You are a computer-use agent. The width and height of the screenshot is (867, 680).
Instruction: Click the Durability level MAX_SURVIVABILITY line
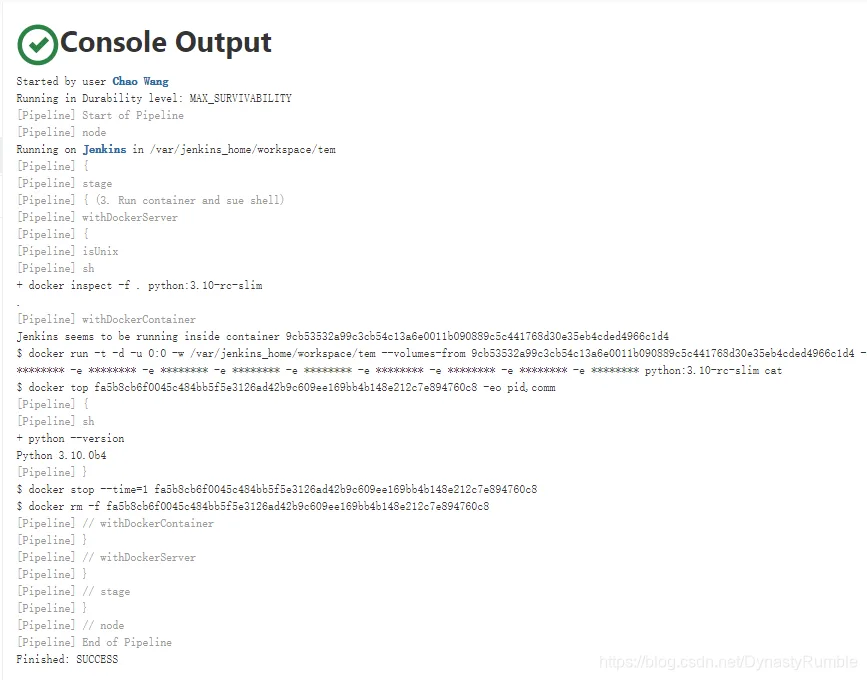154,98
